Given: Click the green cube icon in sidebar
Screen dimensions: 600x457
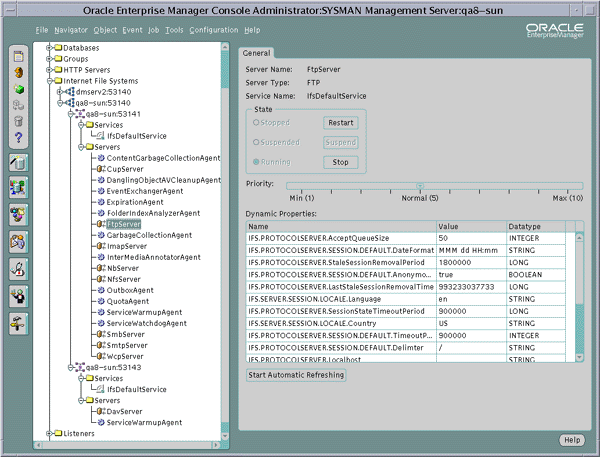Looking at the screenshot, I should [18, 89].
